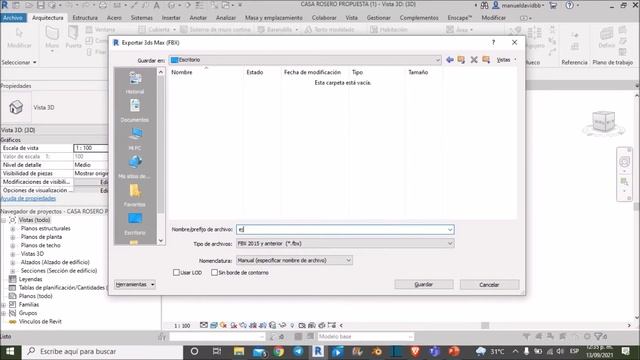Select Leyendas in the project browser
Screen dimensions: 640x360
pos(30,279)
